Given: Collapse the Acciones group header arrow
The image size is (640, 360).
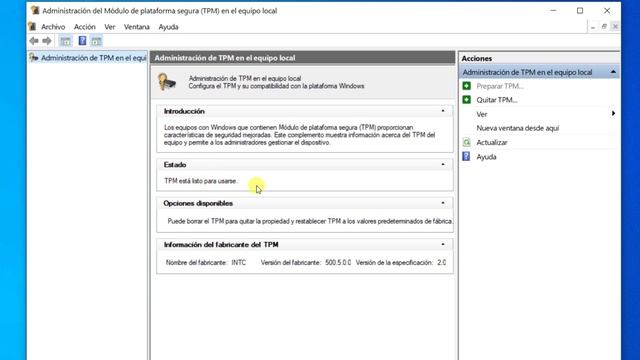Looking at the screenshot, I should click(x=613, y=72).
